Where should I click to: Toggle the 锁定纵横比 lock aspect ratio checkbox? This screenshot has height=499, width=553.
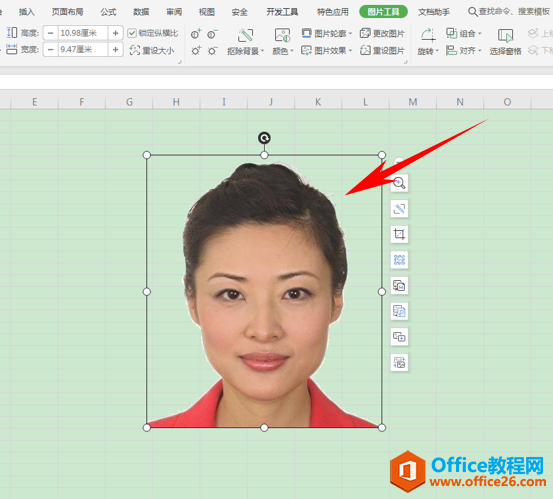tap(132, 34)
